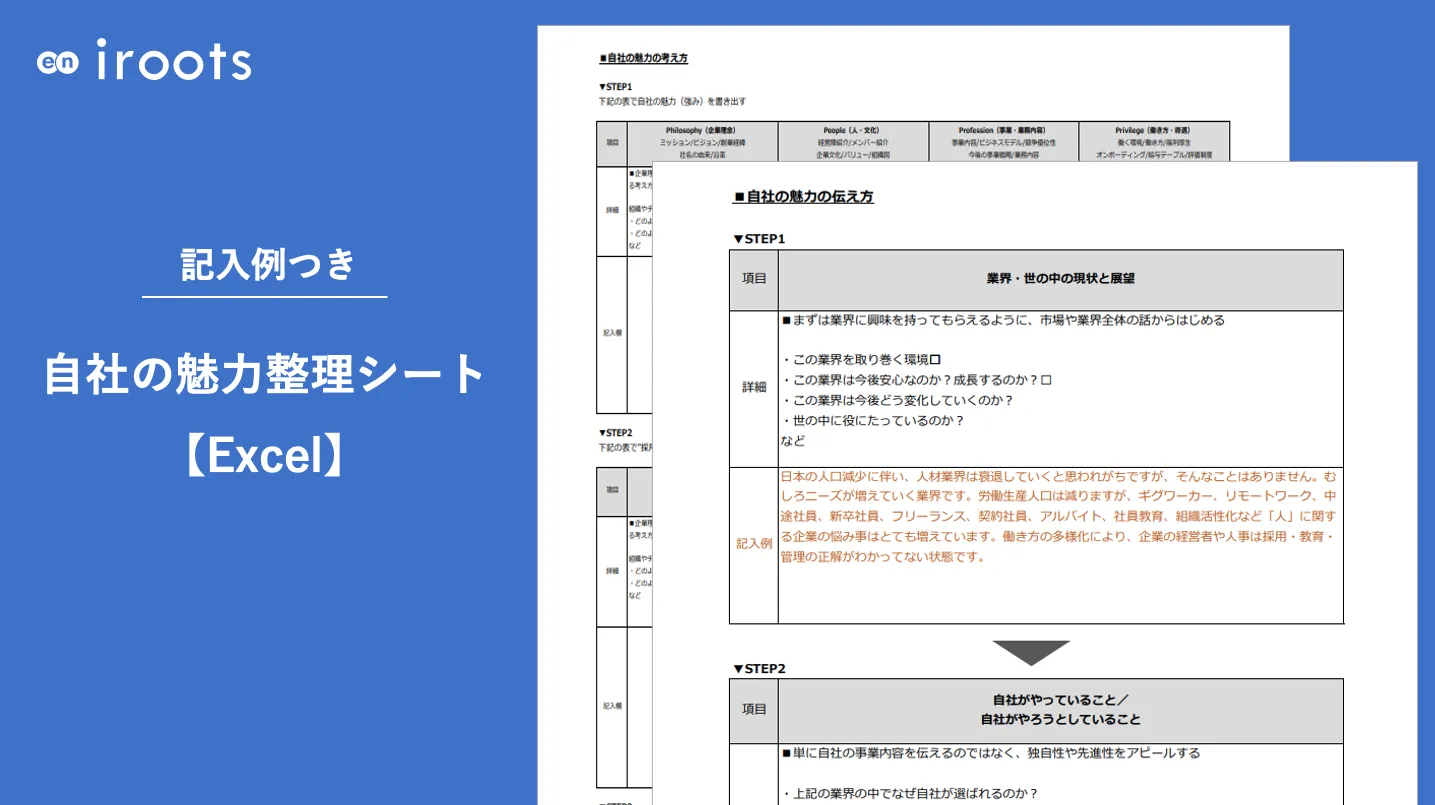
Task: Click the "詳細" cell in the front sheet
Action: tap(754, 388)
